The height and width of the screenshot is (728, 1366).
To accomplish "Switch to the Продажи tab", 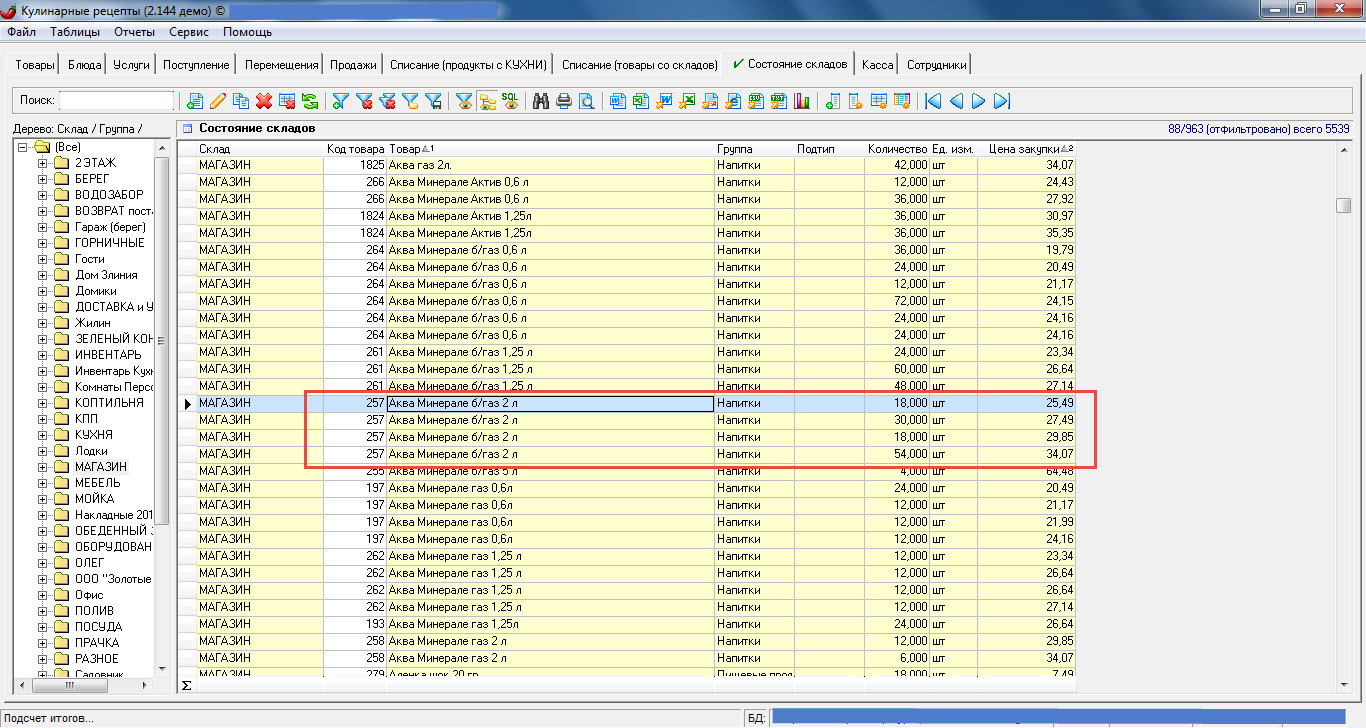I will (x=354, y=65).
